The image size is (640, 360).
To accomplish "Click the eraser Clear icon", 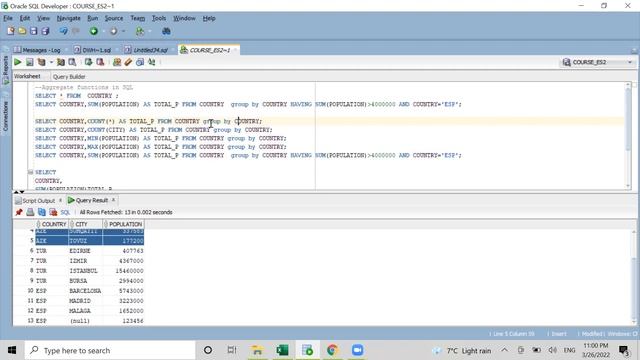I will 128,62.
